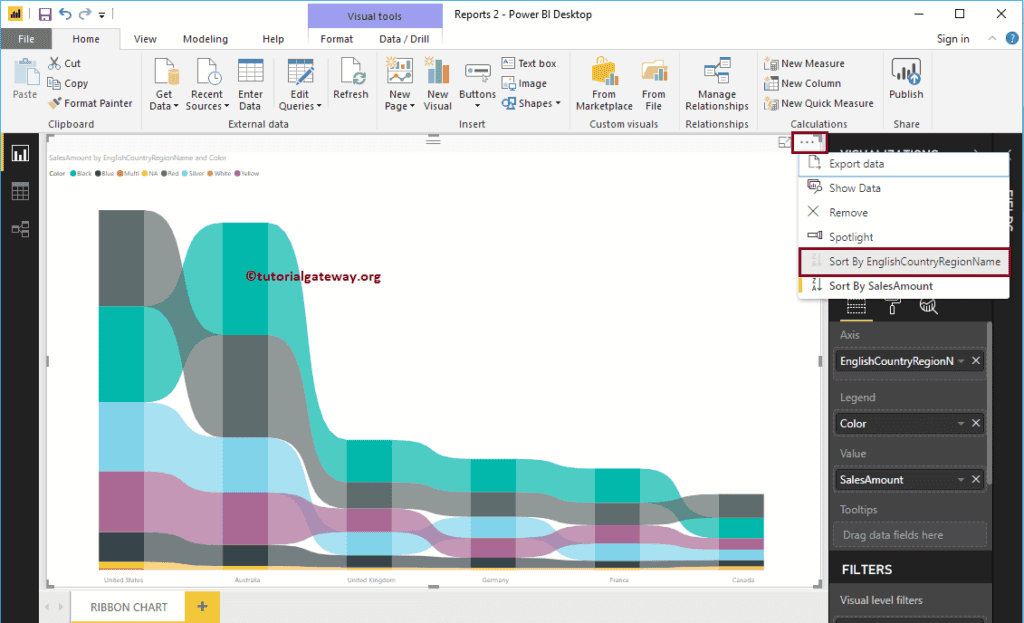Click the Sign in link
The width and height of the screenshot is (1024, 623).
coord(953,39)
